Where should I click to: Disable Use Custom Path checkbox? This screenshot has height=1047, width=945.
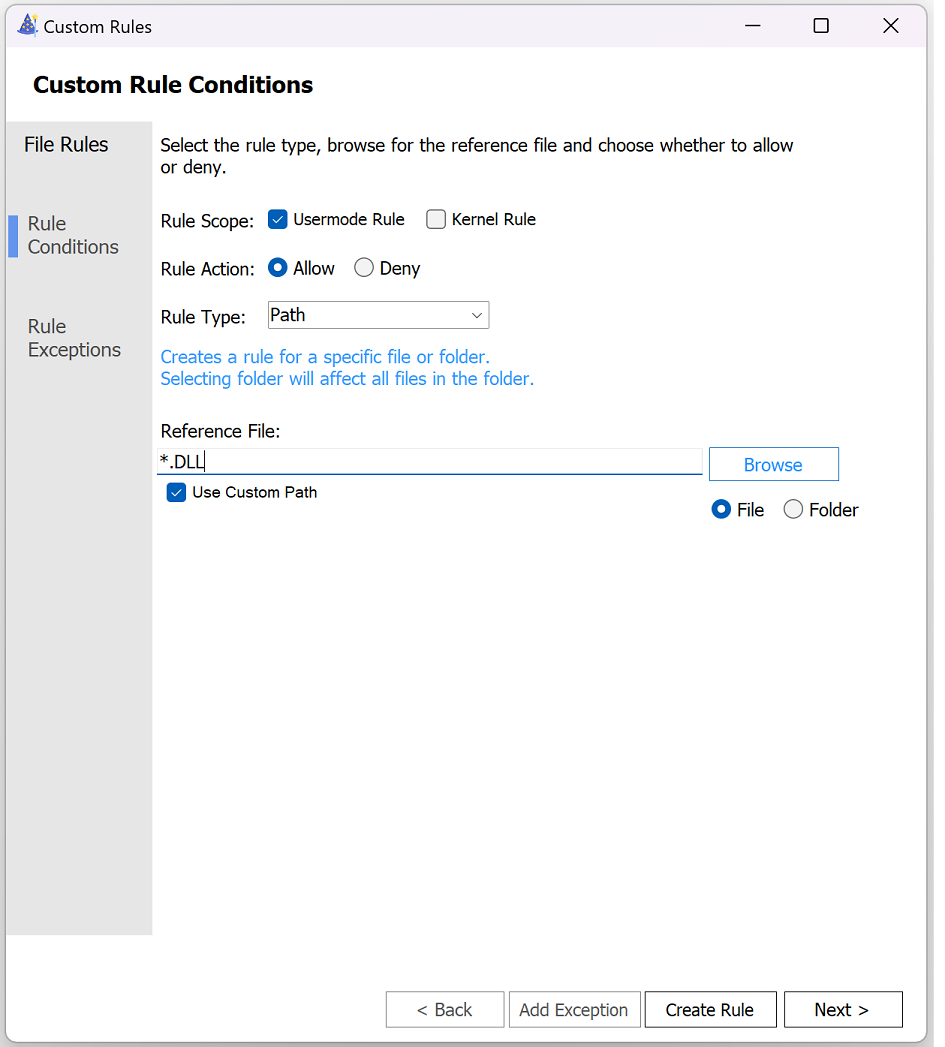[x=177, y=492]
